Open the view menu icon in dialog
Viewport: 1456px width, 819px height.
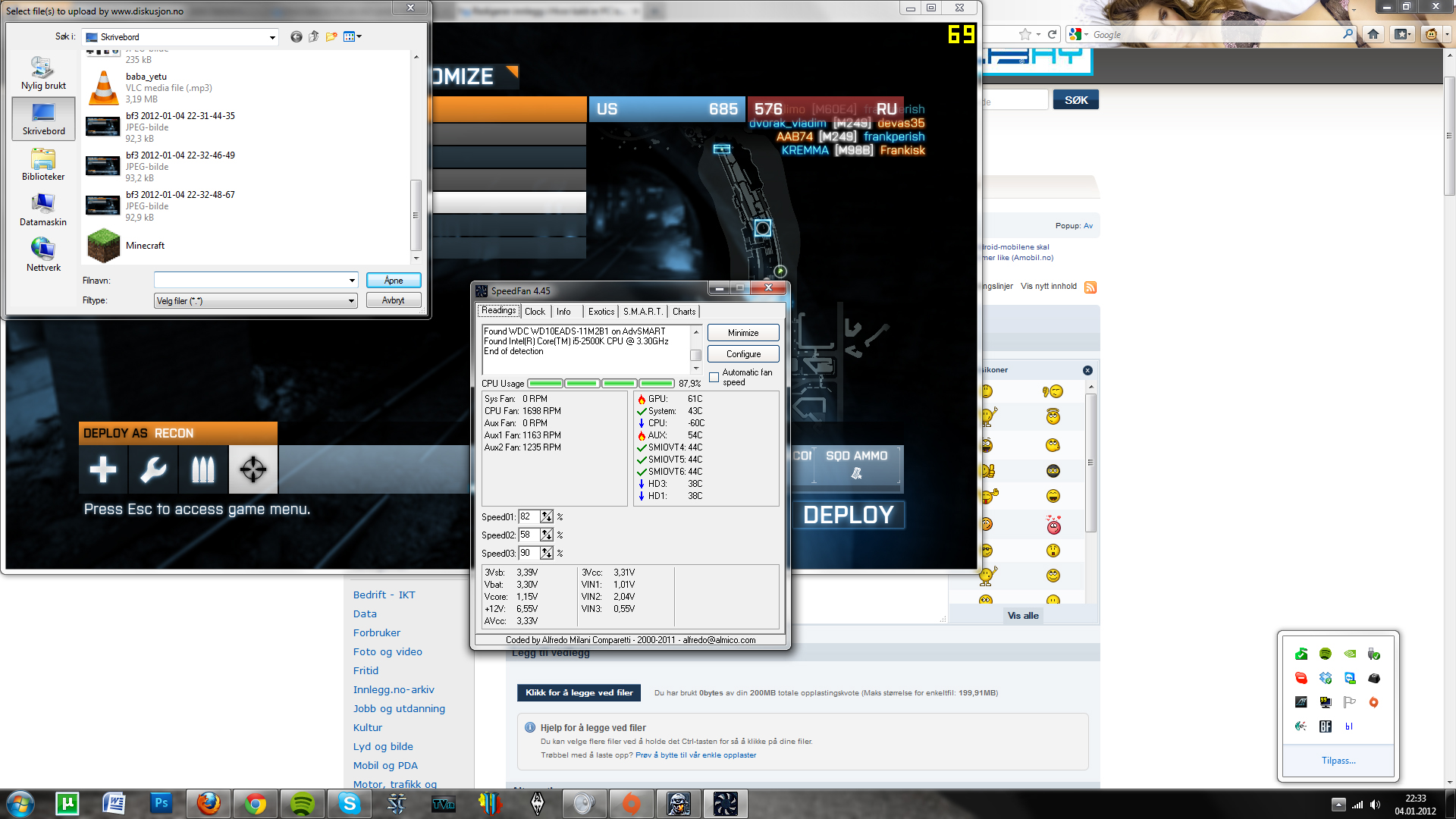pyautogui.click(x=353, y=36)
